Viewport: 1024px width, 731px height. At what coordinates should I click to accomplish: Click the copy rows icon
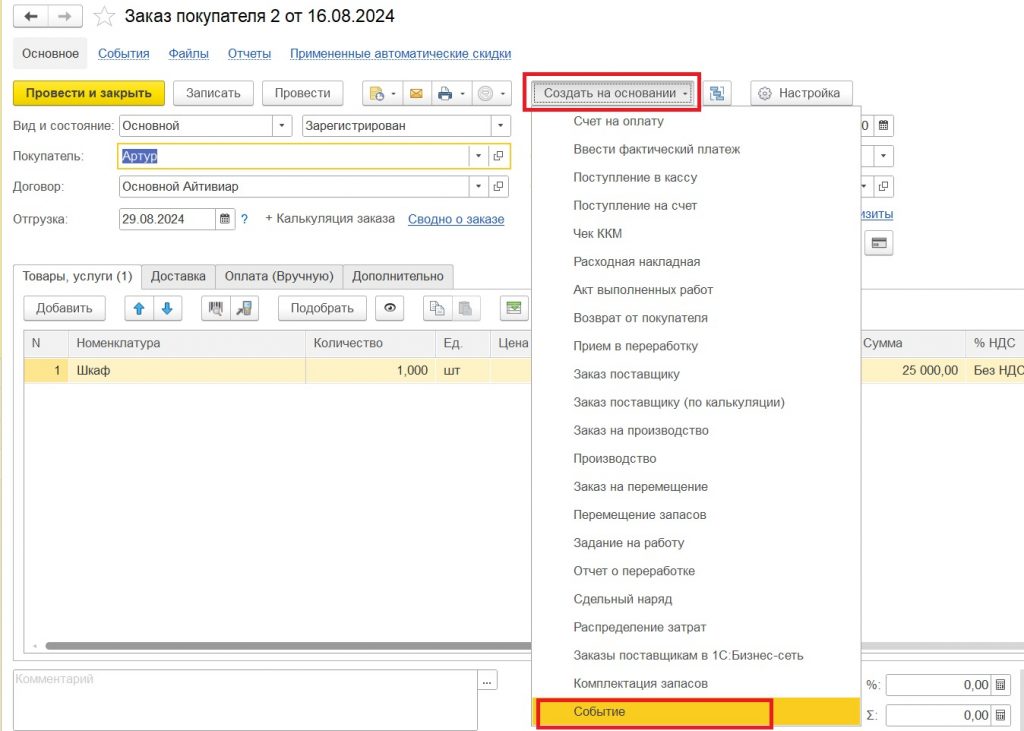click(x=437, y=308)
